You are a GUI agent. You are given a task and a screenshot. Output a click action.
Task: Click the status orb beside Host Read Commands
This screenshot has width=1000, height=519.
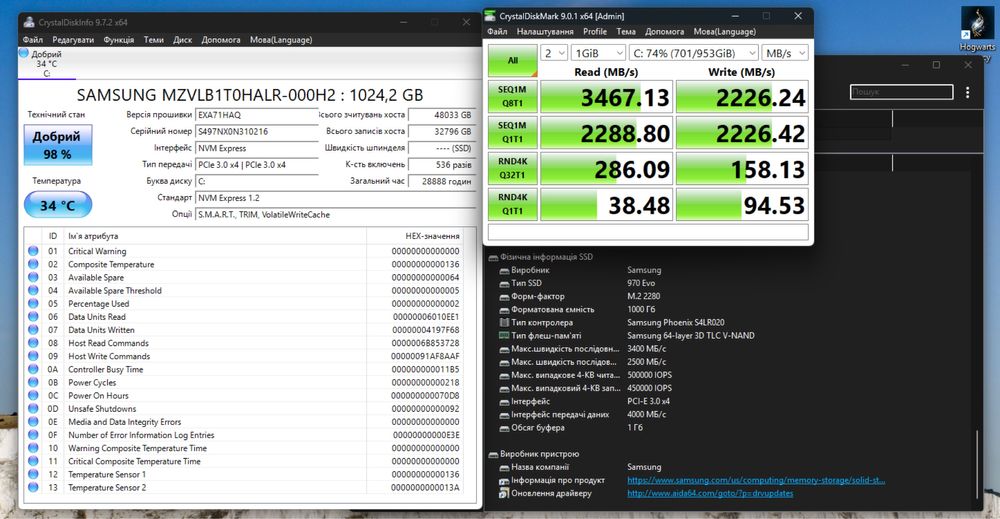[x=33, y=343]
